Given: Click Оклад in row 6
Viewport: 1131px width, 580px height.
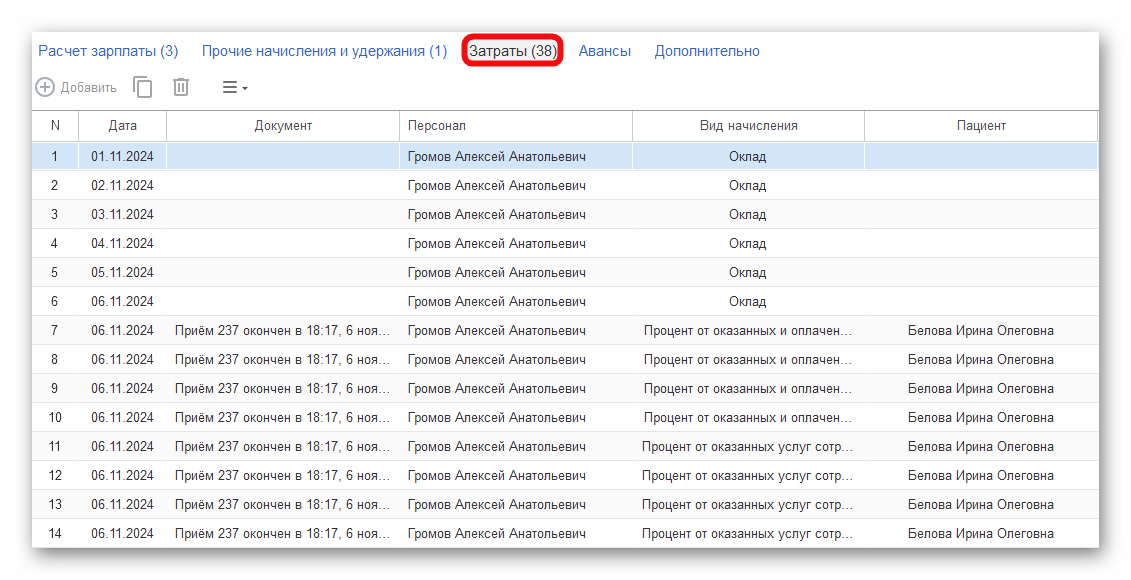Looking at the screenshot, I should 747,302.
